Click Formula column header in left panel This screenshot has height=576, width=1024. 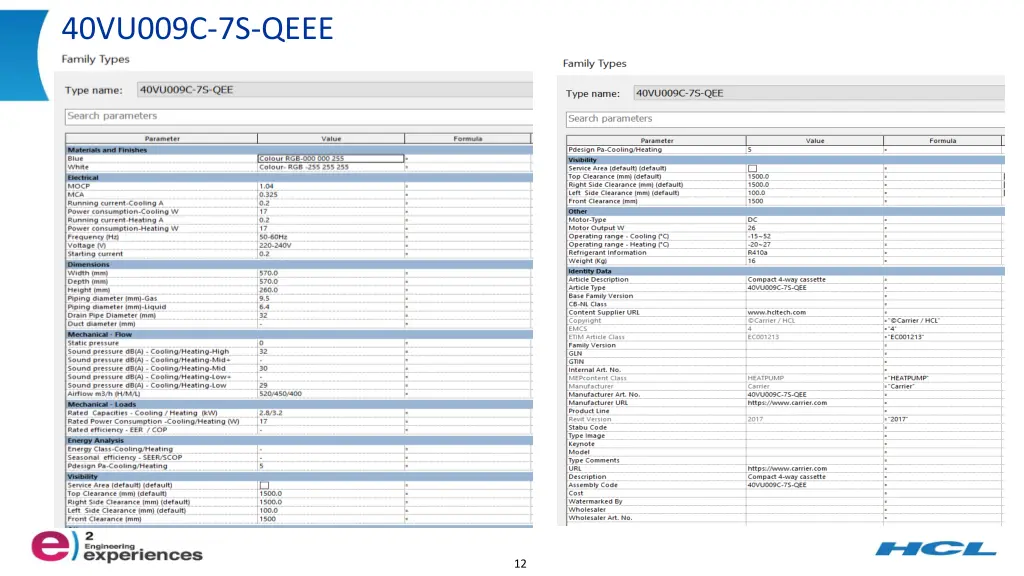point(468,138)
